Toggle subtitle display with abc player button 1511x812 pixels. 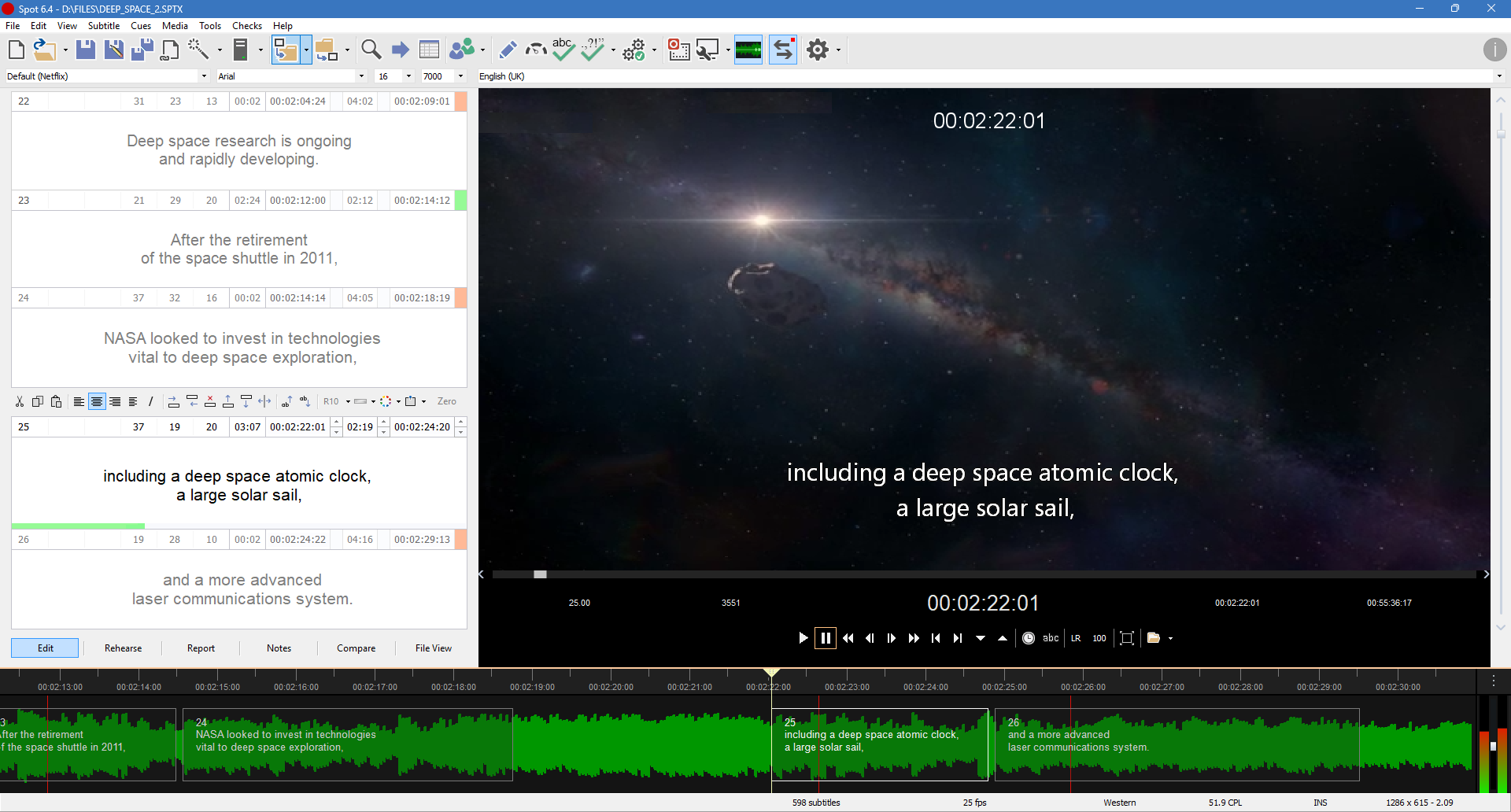coord(1051,638)
